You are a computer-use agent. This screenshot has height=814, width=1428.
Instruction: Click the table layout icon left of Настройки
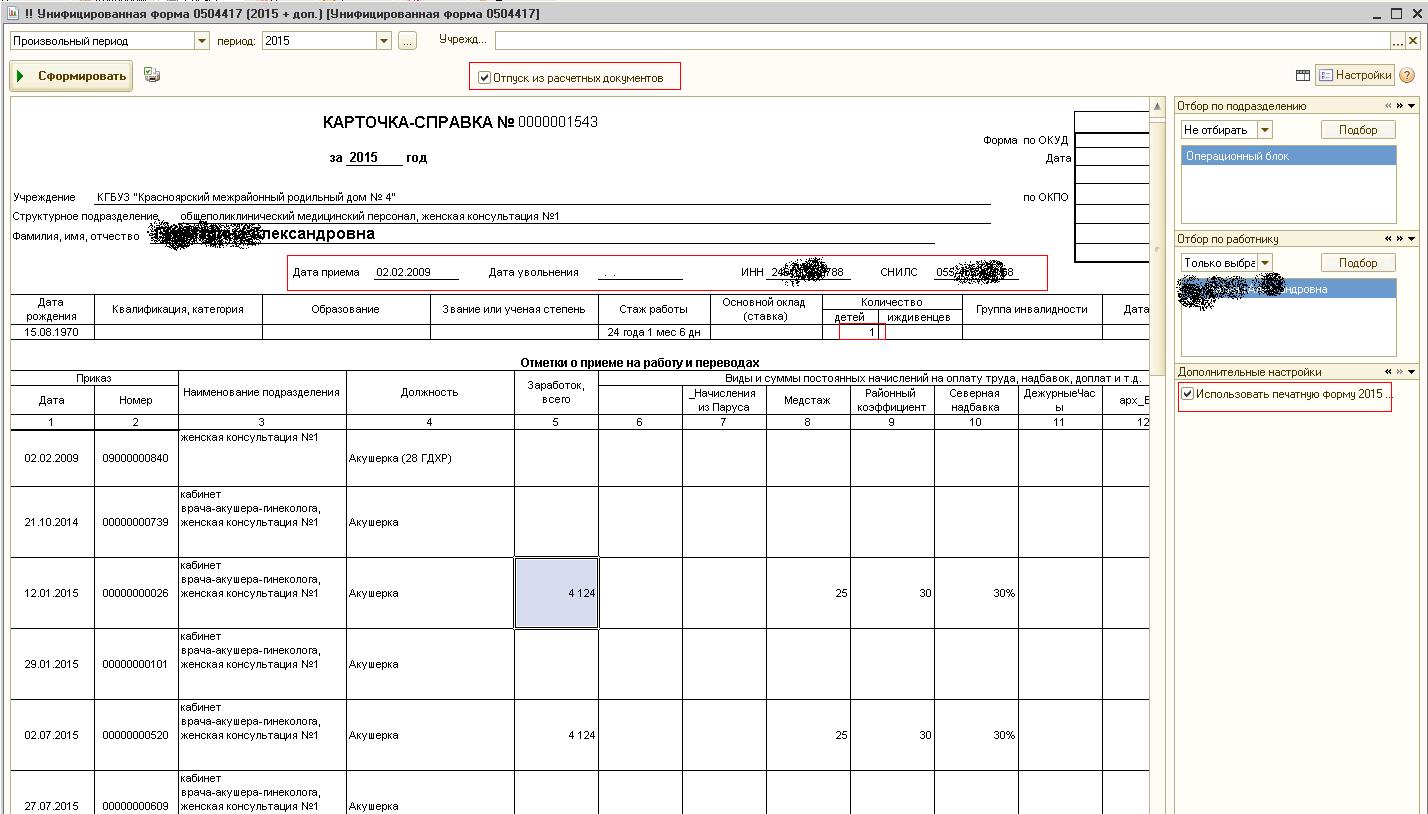(1303, 75)
